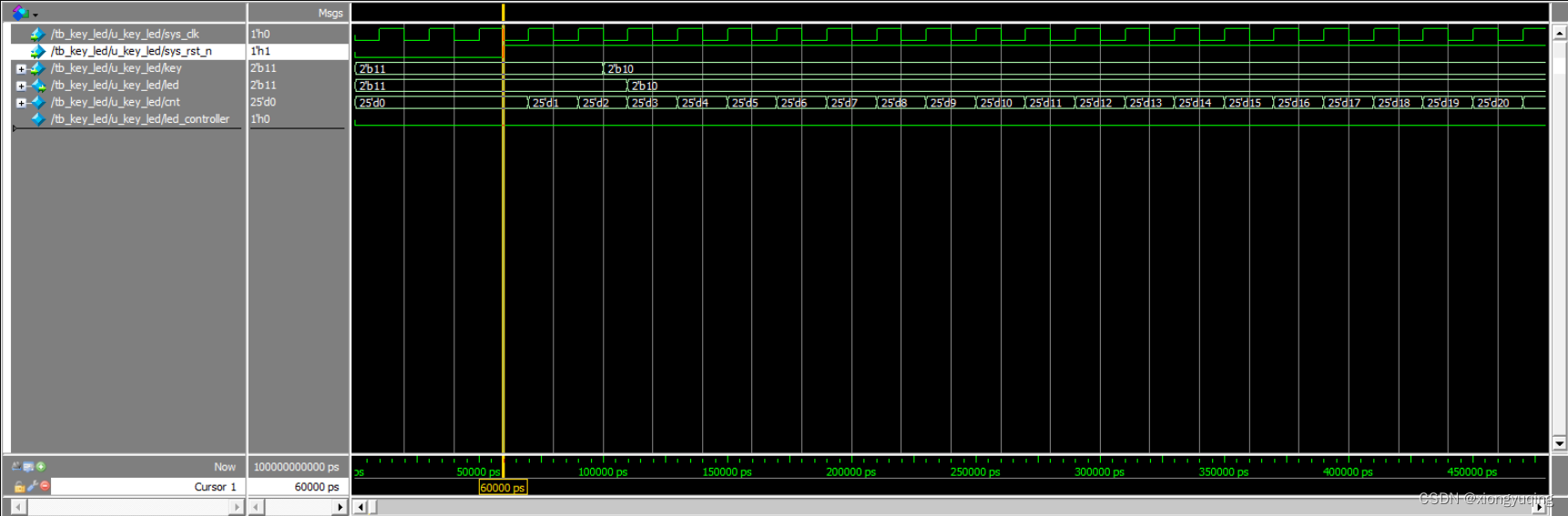
Task: Click the 2'b10 value on led waveform
Action: tap(645, 86)
